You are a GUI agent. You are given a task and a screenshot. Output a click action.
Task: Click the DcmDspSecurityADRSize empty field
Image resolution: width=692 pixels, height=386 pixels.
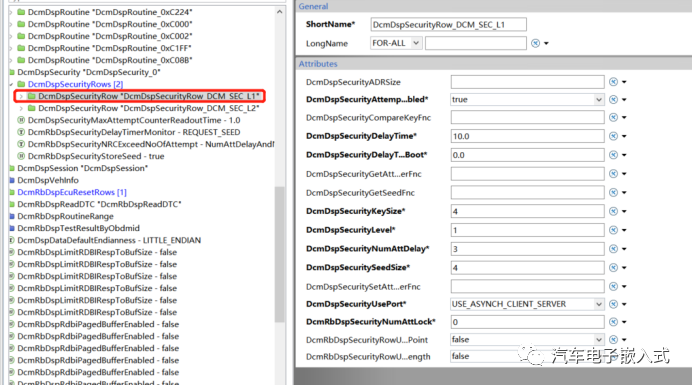click(x=527, y=82)
